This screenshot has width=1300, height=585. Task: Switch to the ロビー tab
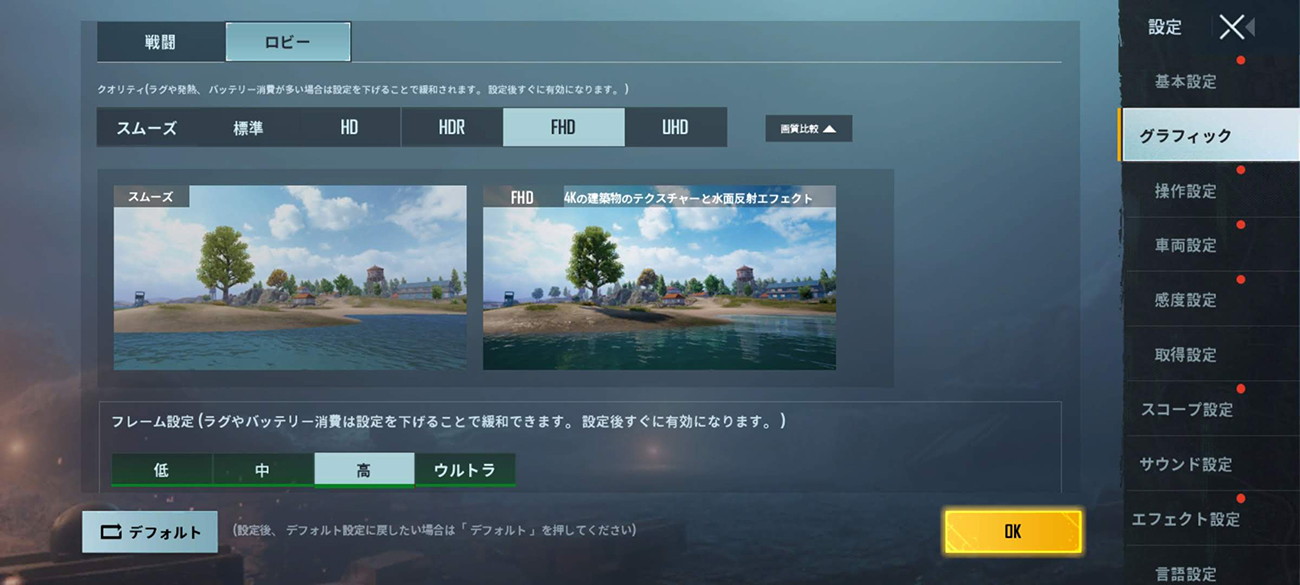[x=288, y=43]
